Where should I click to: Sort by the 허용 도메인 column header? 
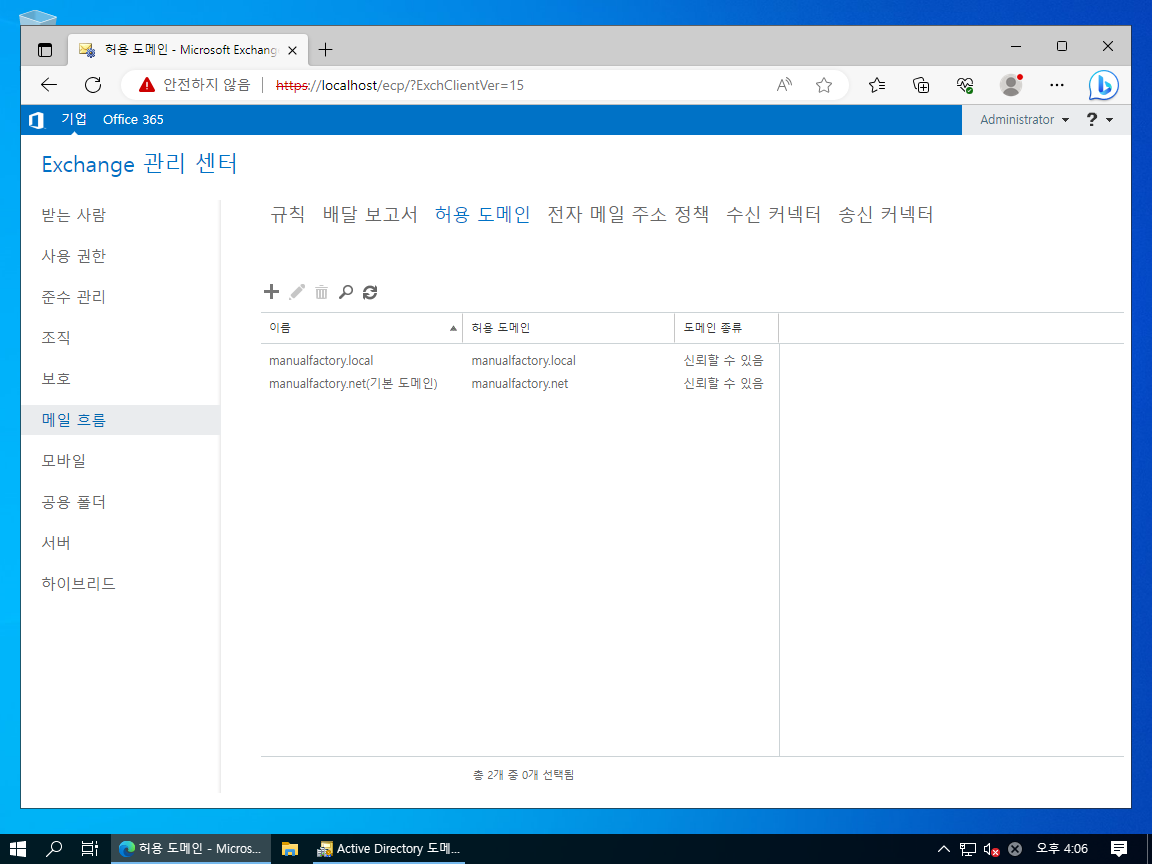[x=569, y=328]
